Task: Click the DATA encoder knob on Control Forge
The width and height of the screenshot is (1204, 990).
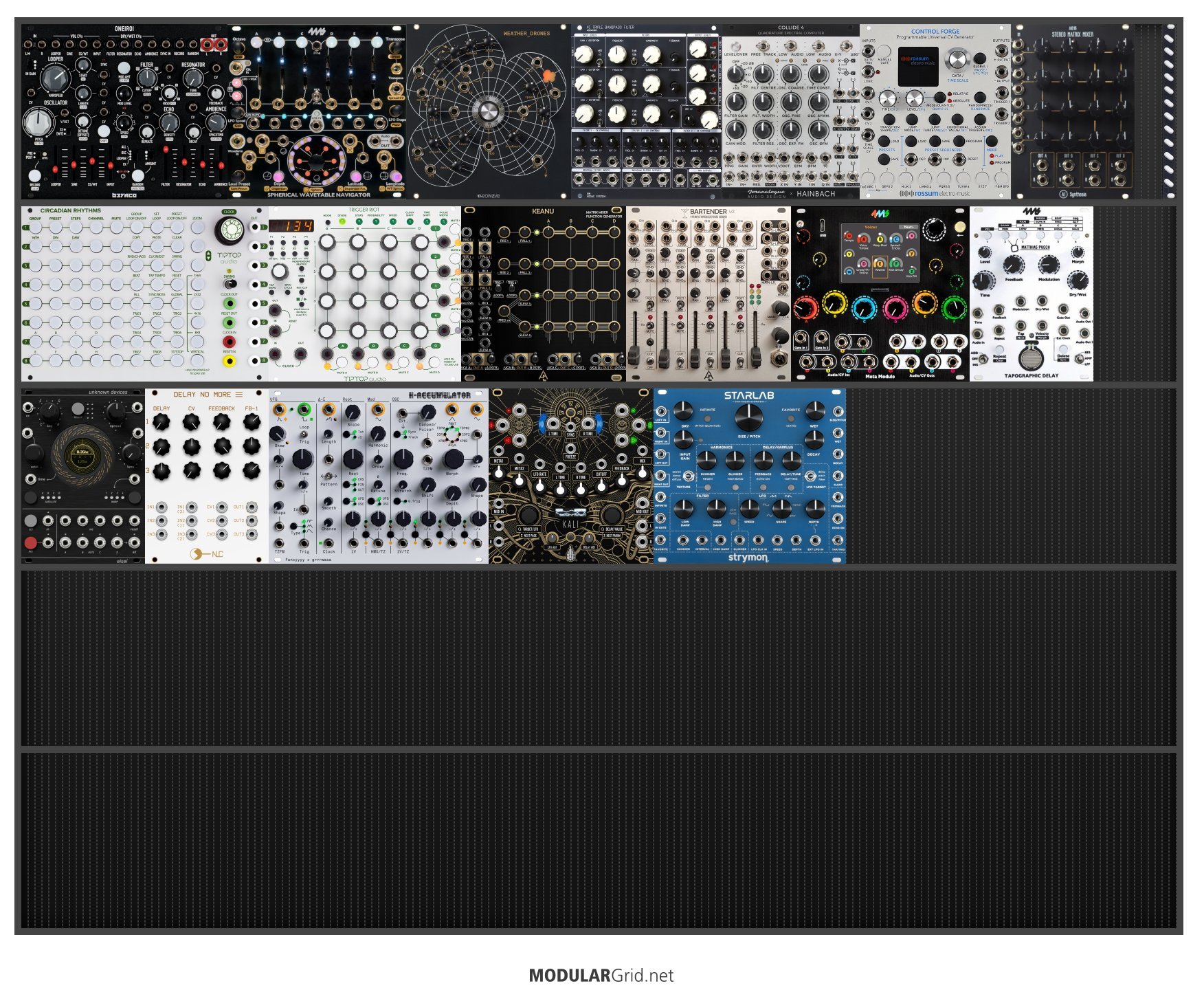Action: pos(957,60)
